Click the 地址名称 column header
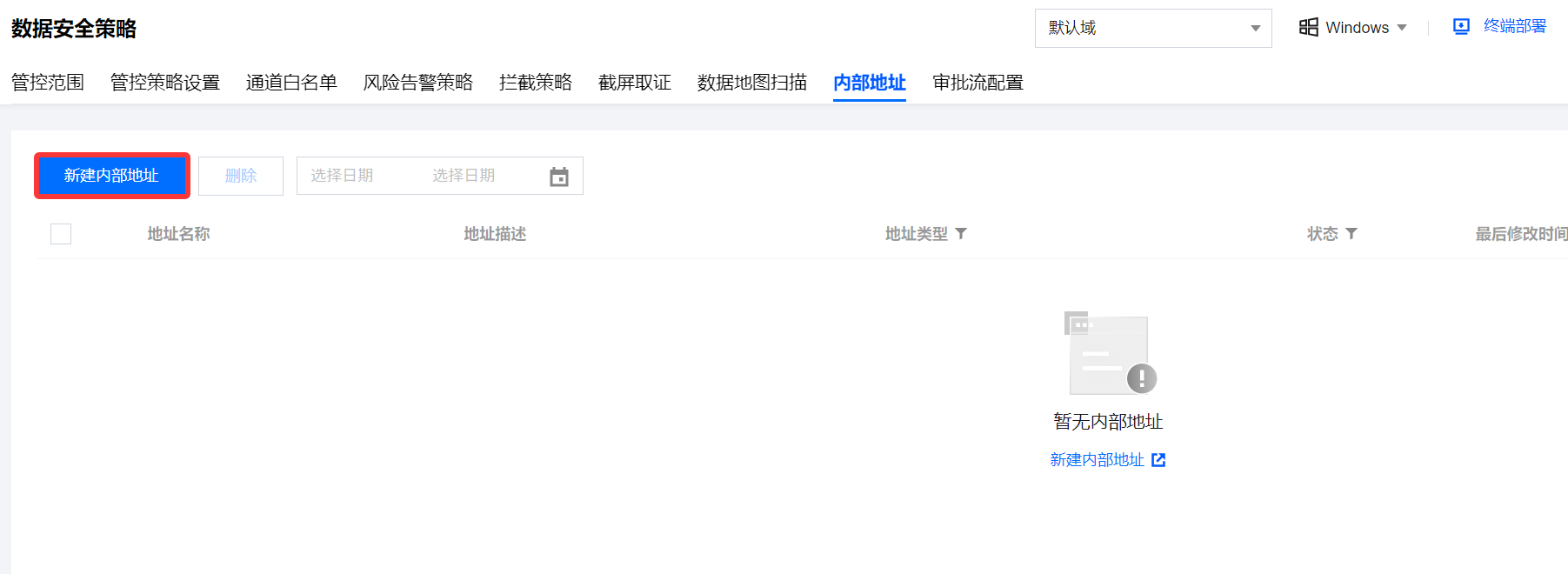Viewport: 1568px width, 574px height. click(178, 234)
